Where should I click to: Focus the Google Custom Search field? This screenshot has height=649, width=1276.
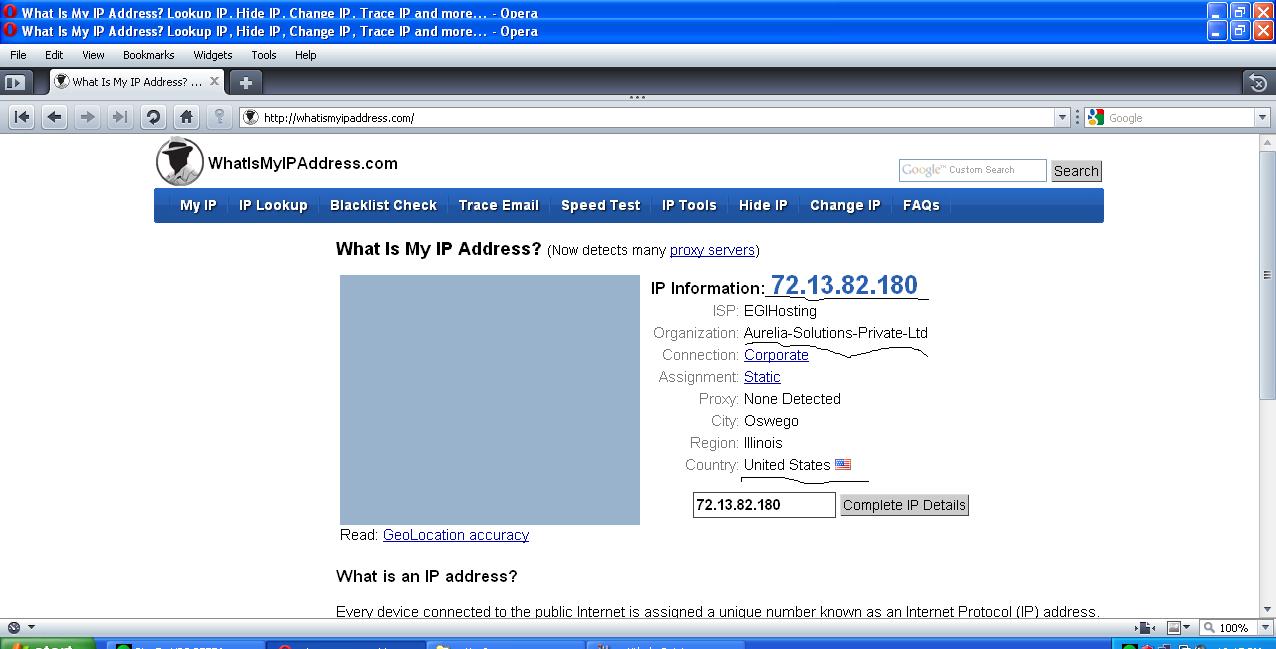point(972,170)
